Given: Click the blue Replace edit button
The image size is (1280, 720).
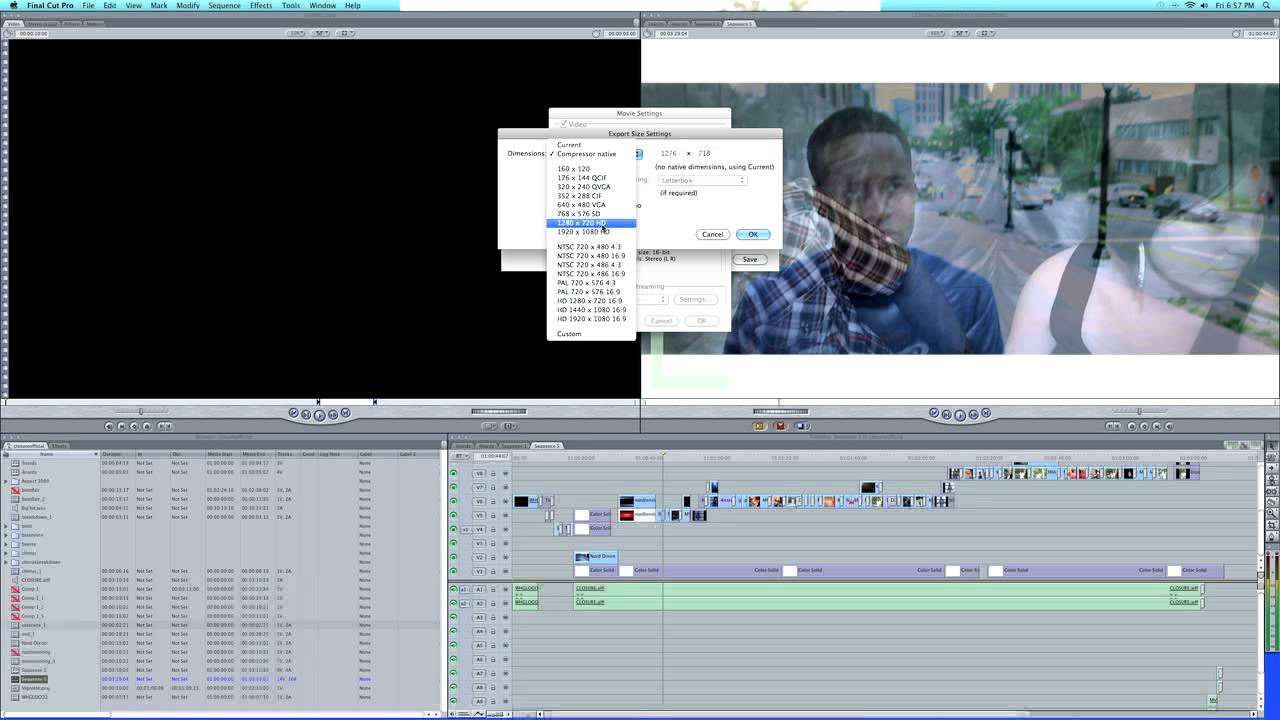Looking at the screenshot, I should [x=800, y=426].
